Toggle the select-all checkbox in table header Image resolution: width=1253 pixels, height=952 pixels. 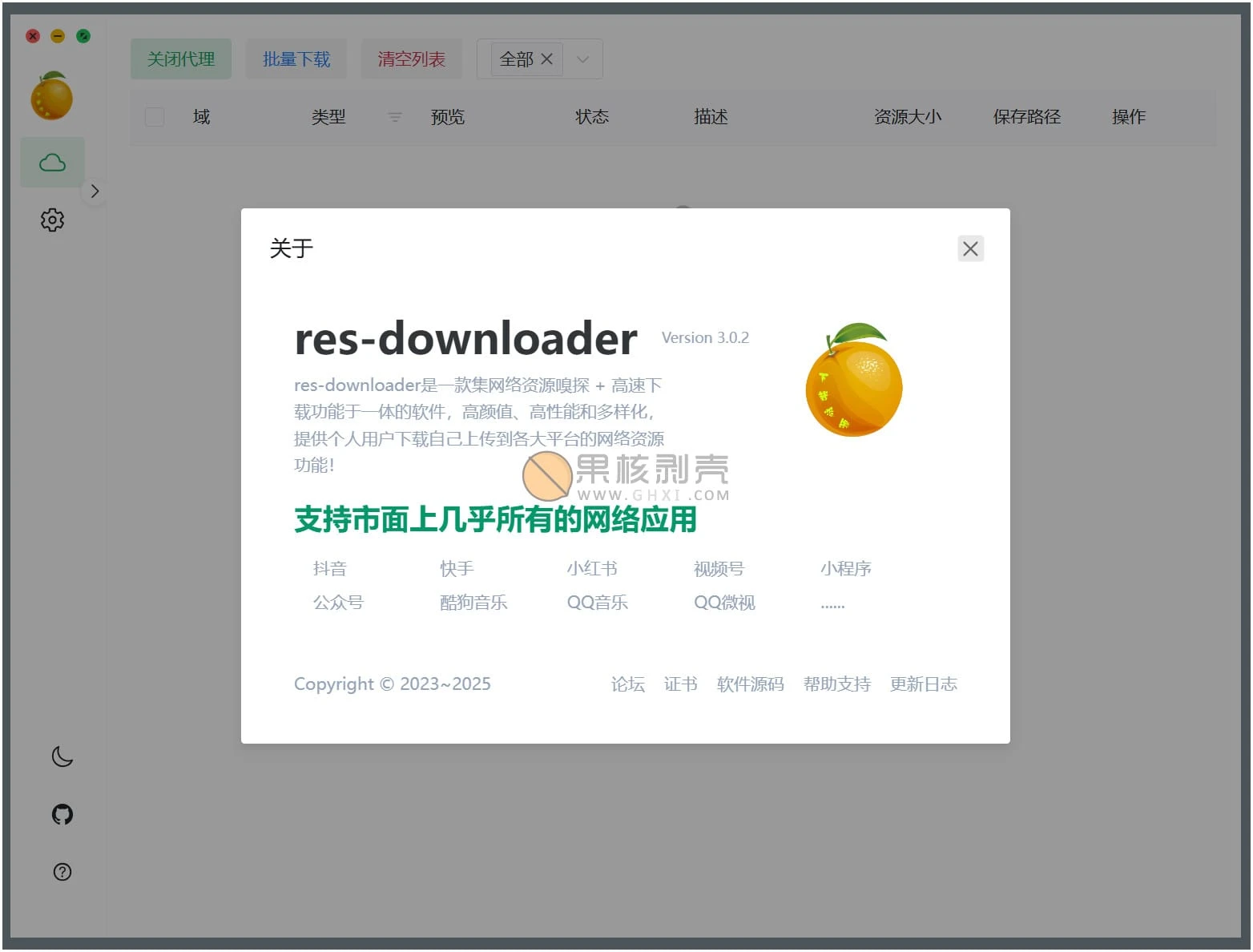pos(154,116)
